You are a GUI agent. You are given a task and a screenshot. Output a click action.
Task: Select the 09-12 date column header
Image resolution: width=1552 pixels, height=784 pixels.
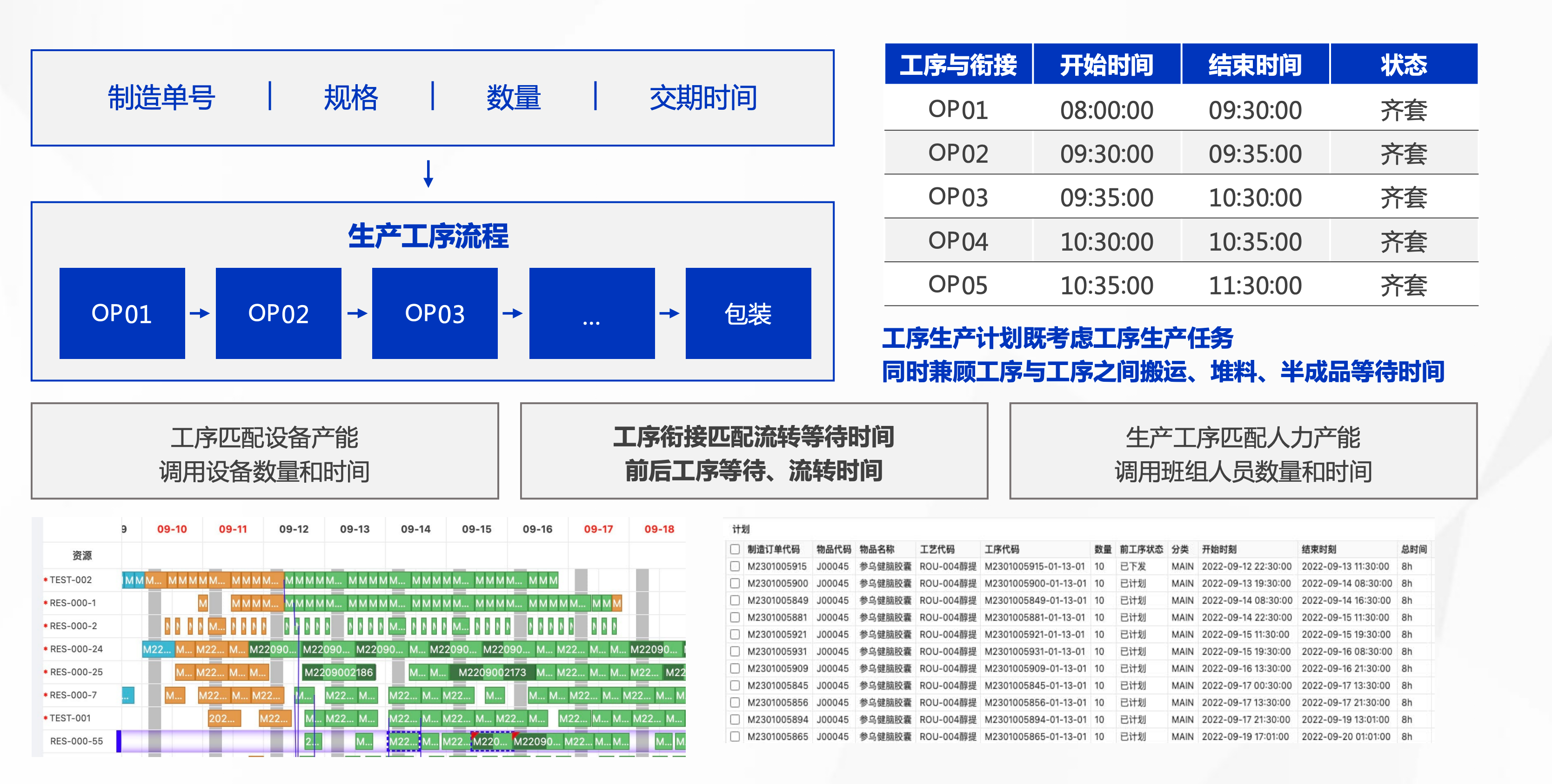pyautogui.click(x=294, y=529)
